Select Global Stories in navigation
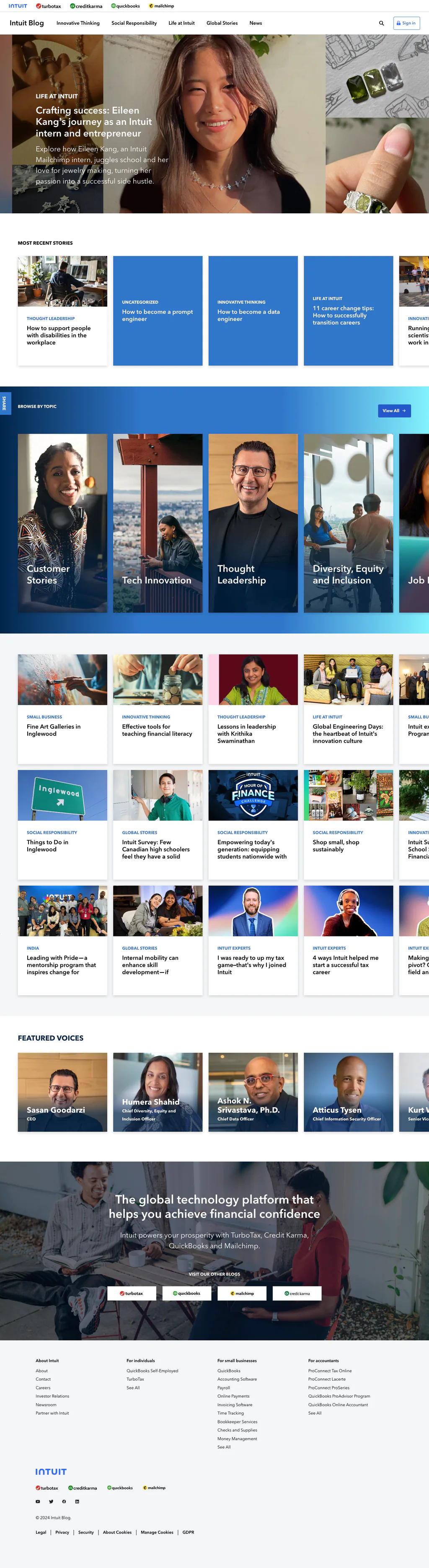This screenshot has width=429, height=1568. tap(222, 23)
